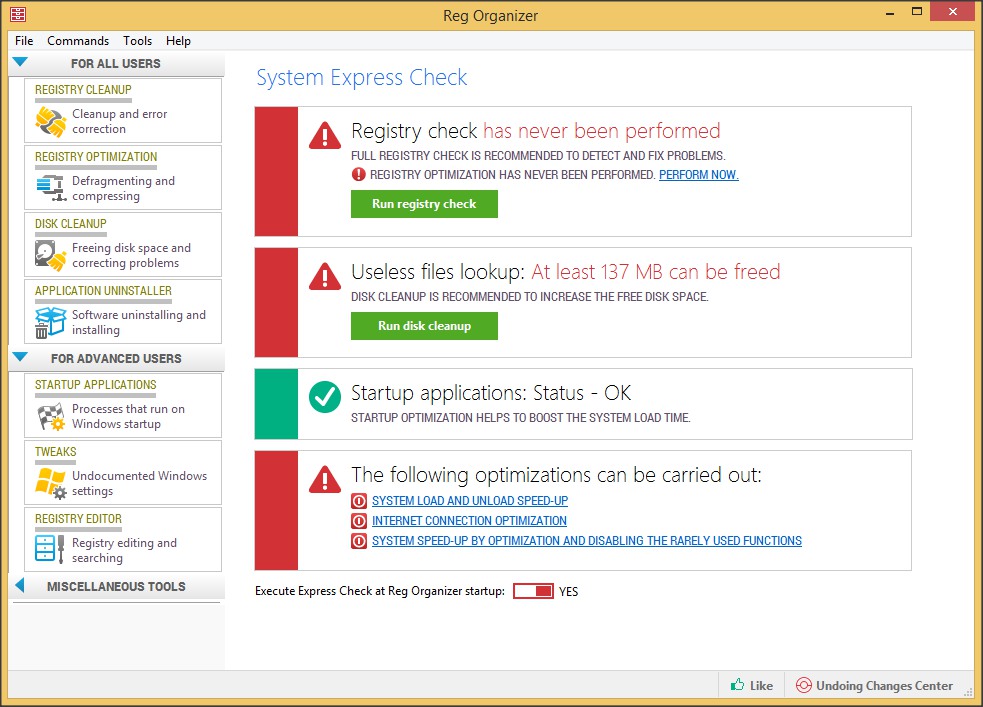Click the window resize grip in status bar corner
983x707 pixels.
[x=969, y=693]
